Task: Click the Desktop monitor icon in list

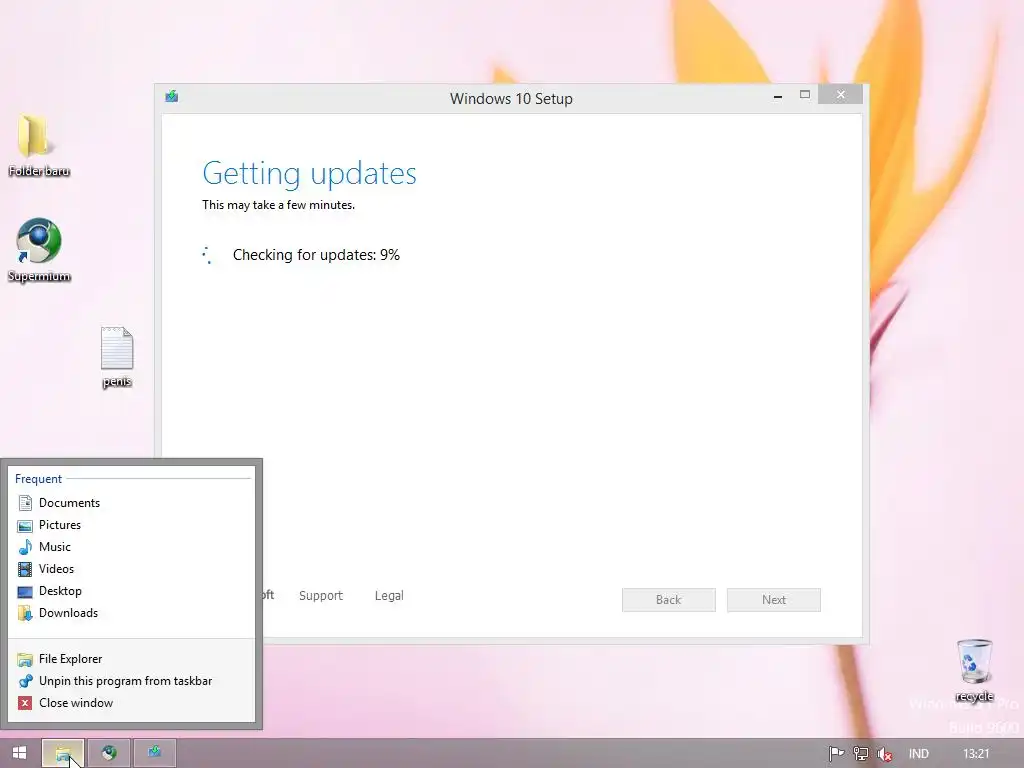Action: tap(25, 592)
